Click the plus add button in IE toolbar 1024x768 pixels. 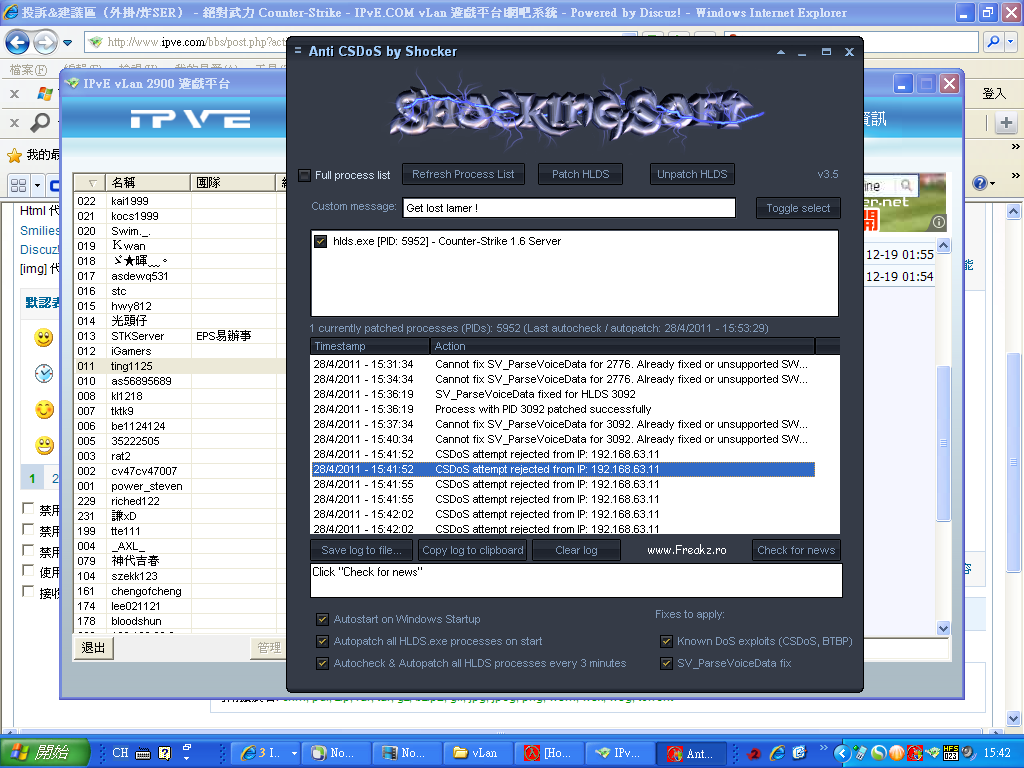tap(1006, 122)
